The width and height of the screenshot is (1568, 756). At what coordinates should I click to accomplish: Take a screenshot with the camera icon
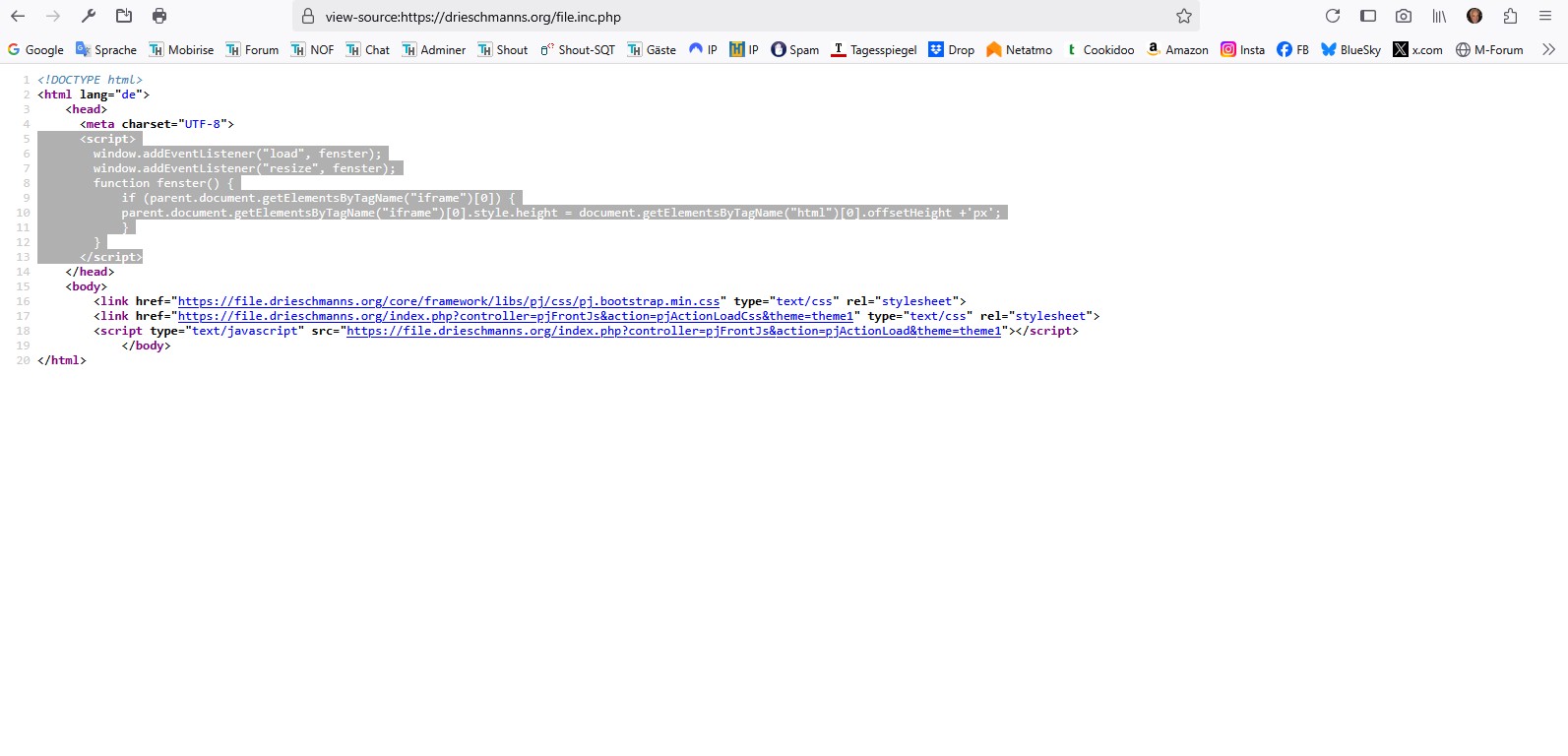(1404, 16)
